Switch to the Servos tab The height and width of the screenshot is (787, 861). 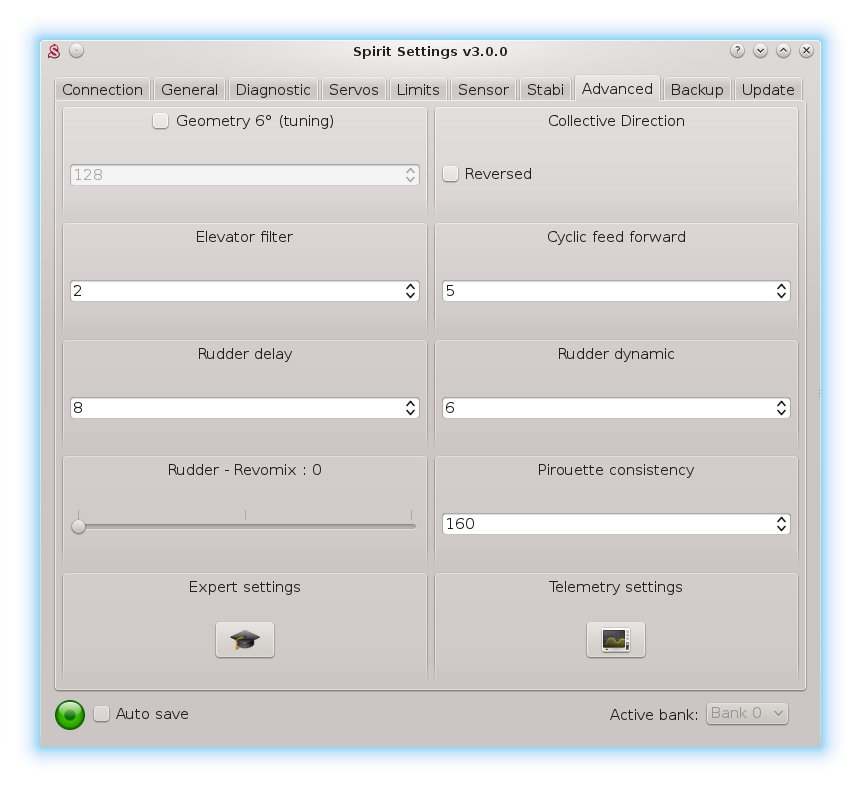pyautogui.click(x=354, y=90)
